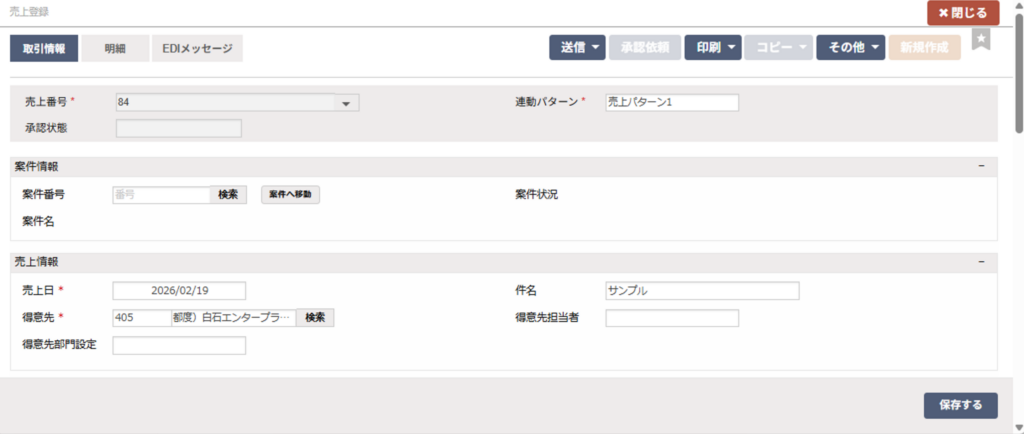Click 検索 next to 案件番号
Image resolution: width=1024 pixels, height=434 pixels.
228,195
